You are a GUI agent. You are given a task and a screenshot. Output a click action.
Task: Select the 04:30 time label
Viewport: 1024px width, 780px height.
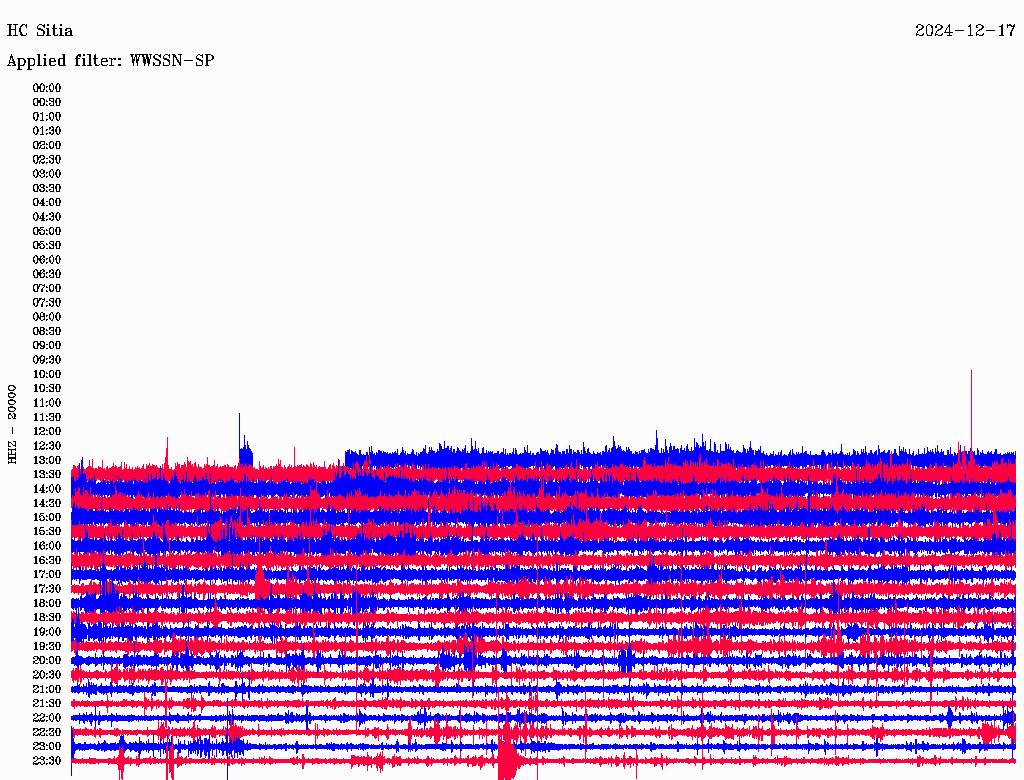[x=47, y=217]
